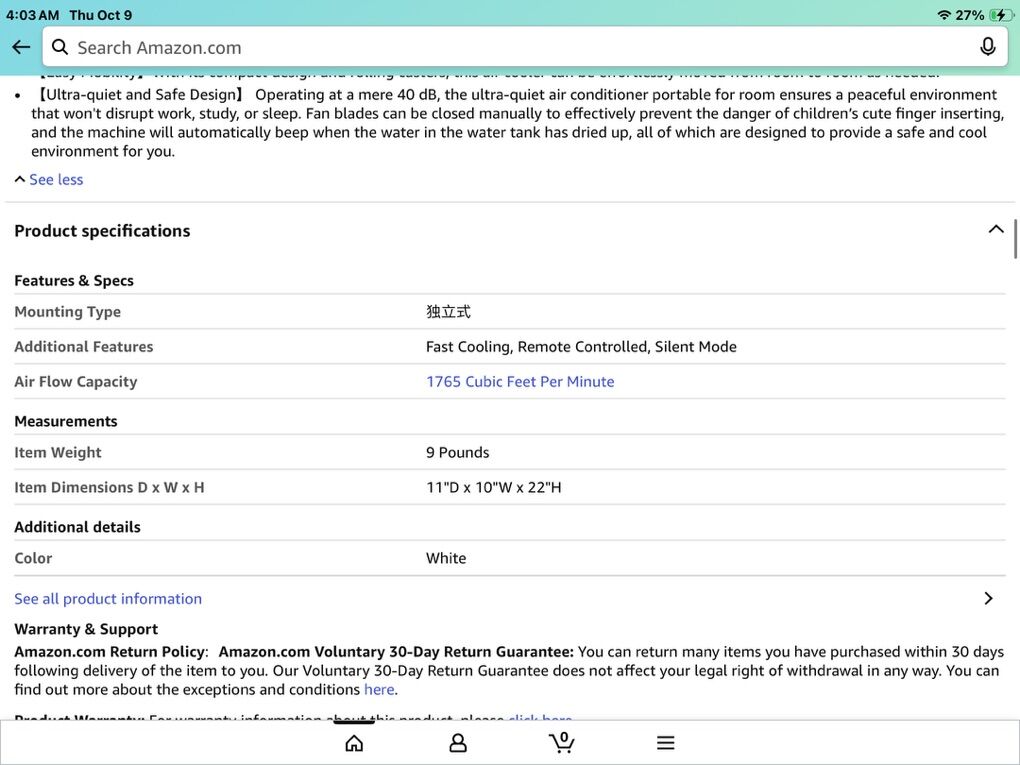
Task: Open the account profile icon
Action: pos(458,743)
